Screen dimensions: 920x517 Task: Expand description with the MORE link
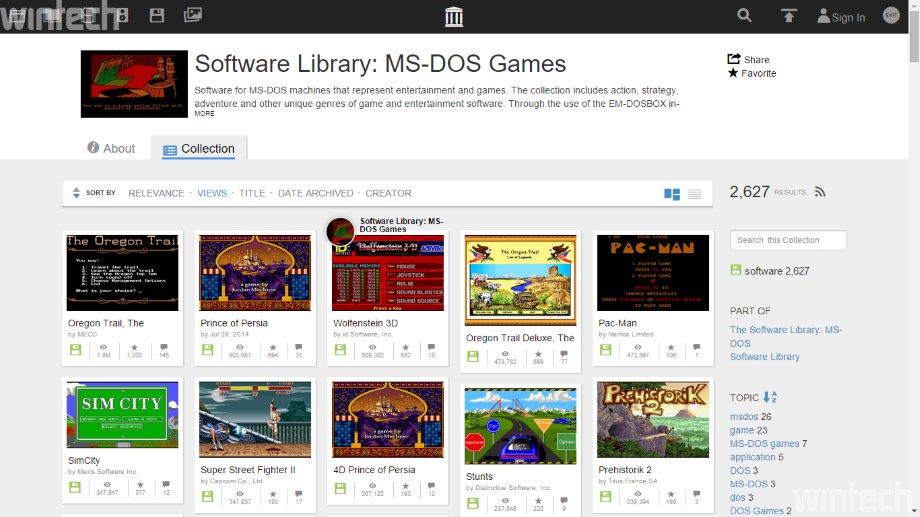[204, 114]
